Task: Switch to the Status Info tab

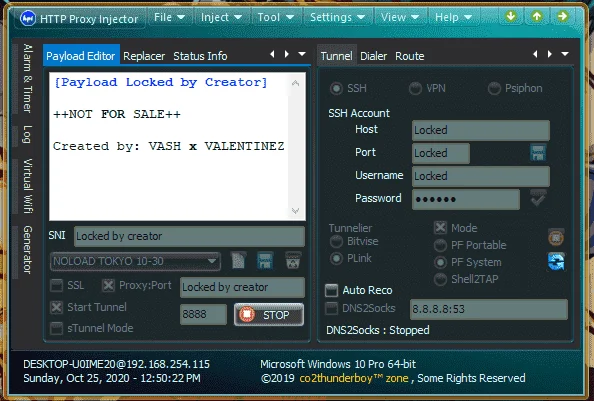Action: [200, 56]
